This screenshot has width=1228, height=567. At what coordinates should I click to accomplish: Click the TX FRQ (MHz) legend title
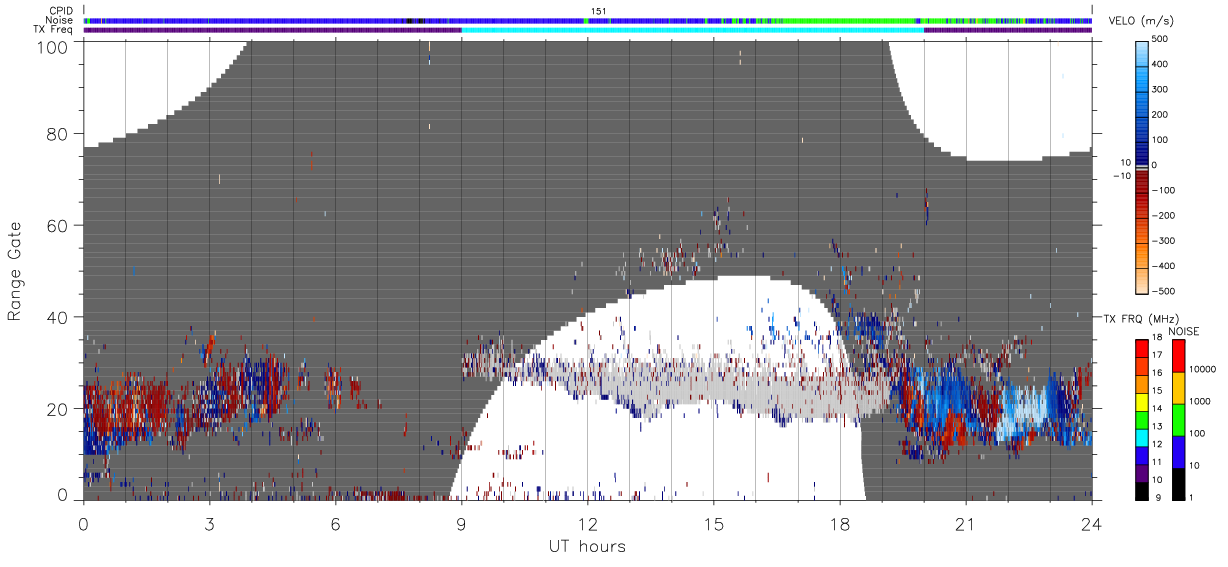pos(1139,318)
